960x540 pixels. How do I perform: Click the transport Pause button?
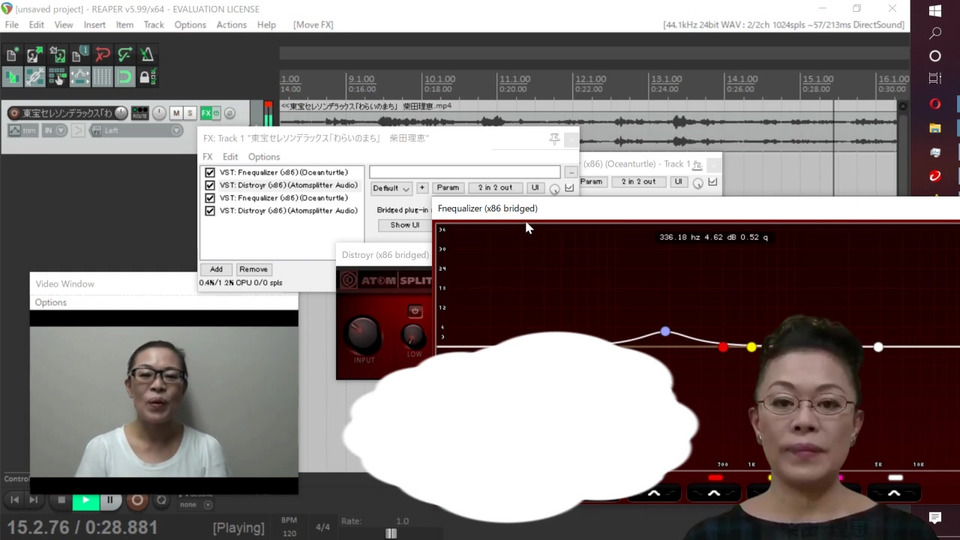110,501
